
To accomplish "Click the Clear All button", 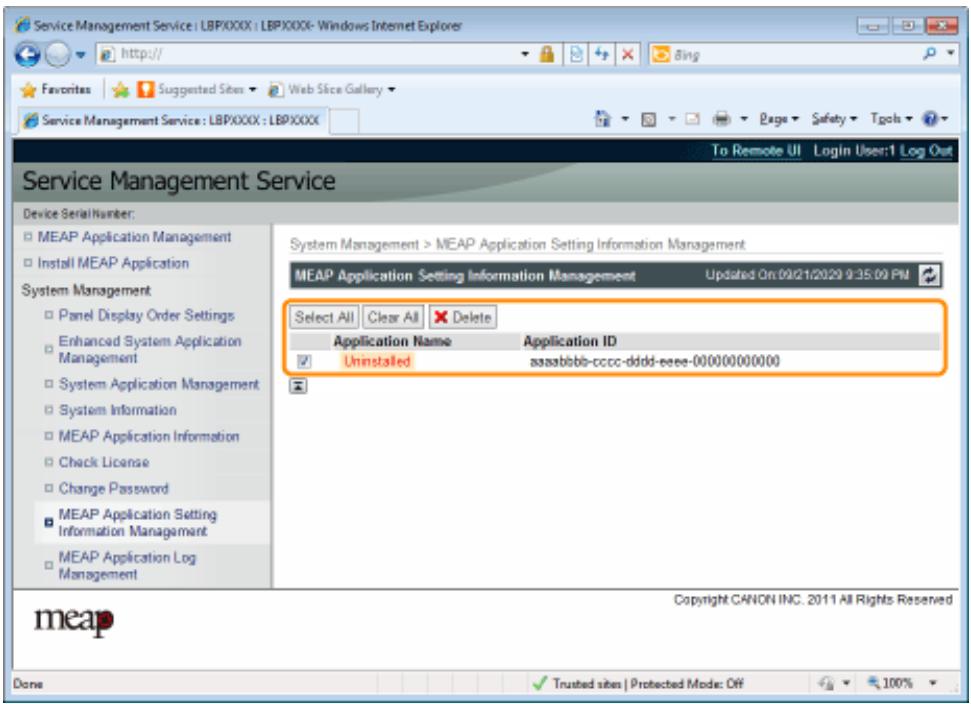I will (393, 317).
